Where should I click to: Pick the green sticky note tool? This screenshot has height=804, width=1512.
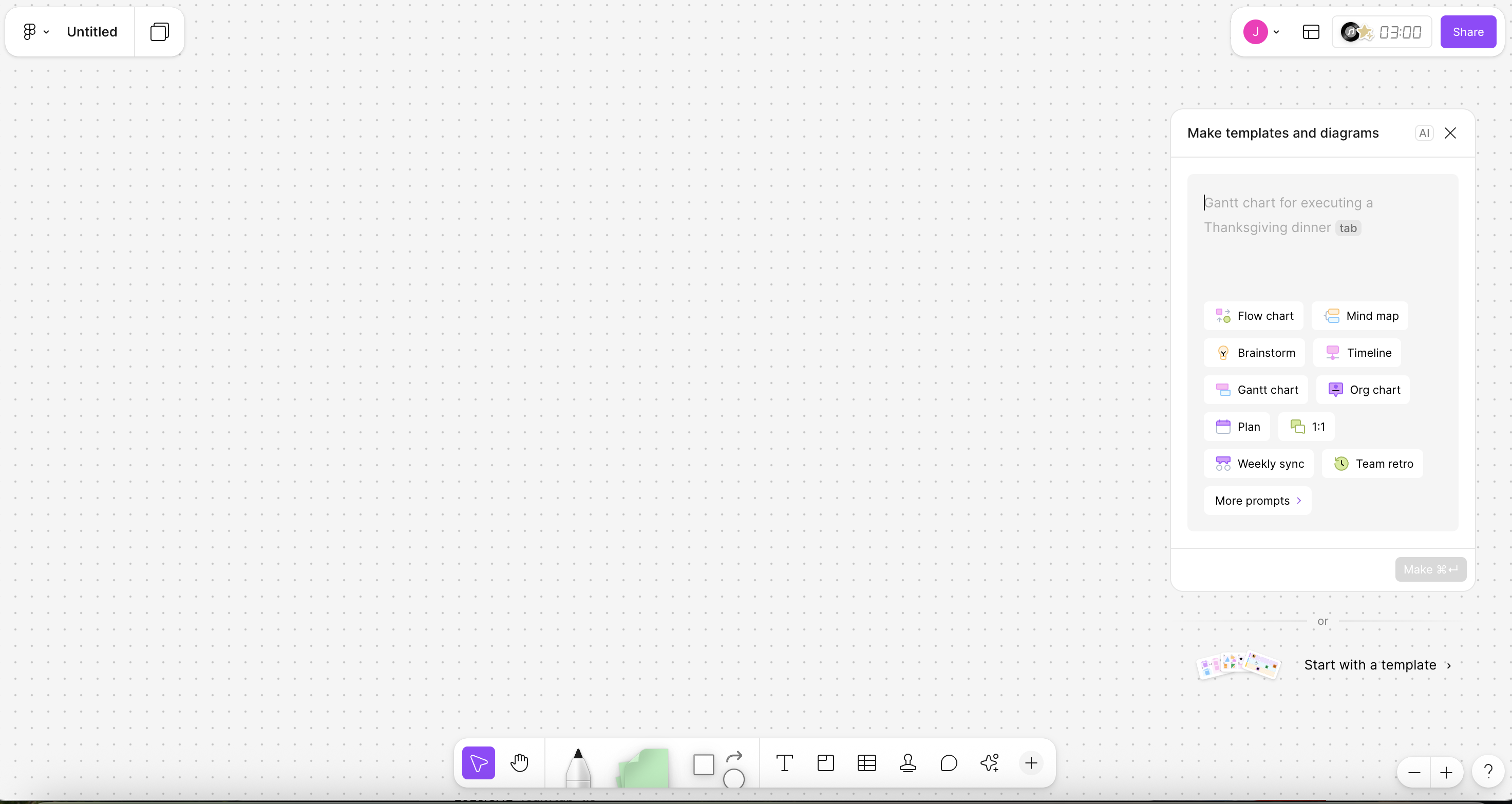coord(644,767)
